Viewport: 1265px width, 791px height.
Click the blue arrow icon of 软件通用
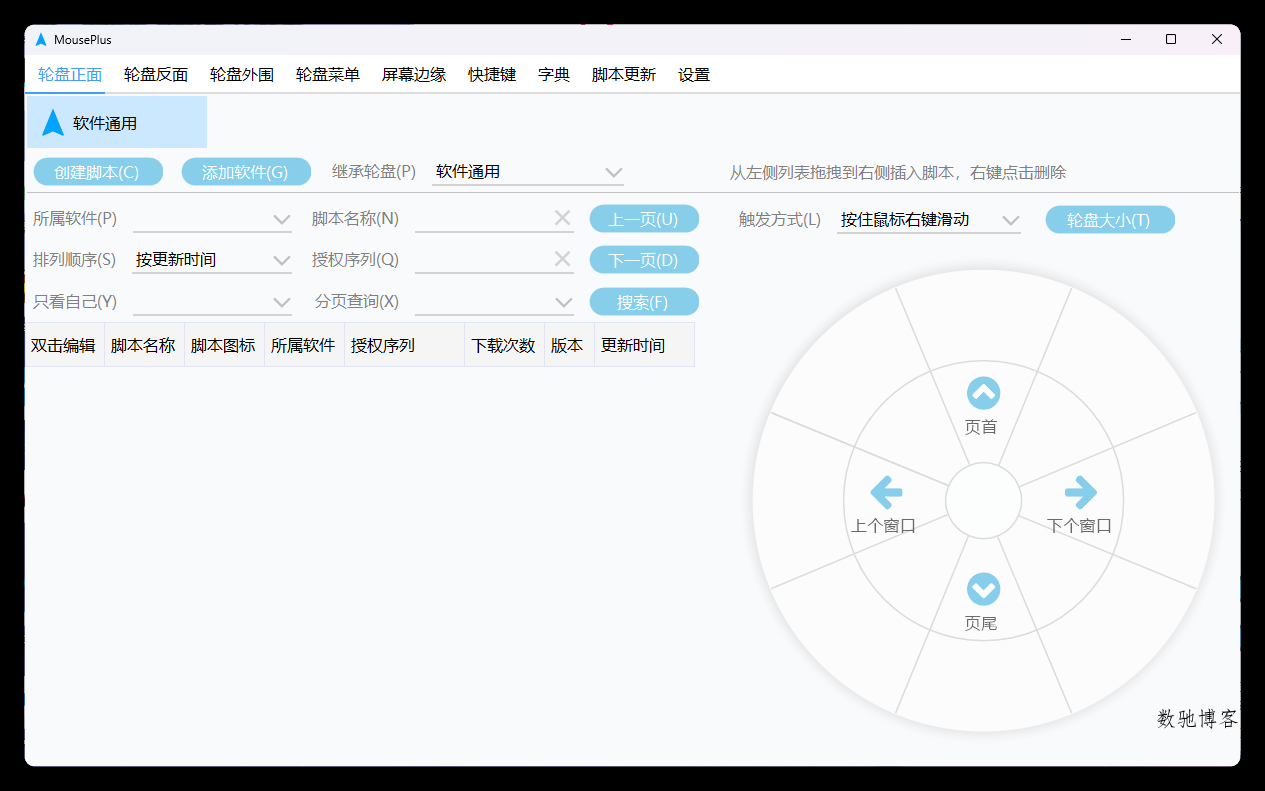53,123
